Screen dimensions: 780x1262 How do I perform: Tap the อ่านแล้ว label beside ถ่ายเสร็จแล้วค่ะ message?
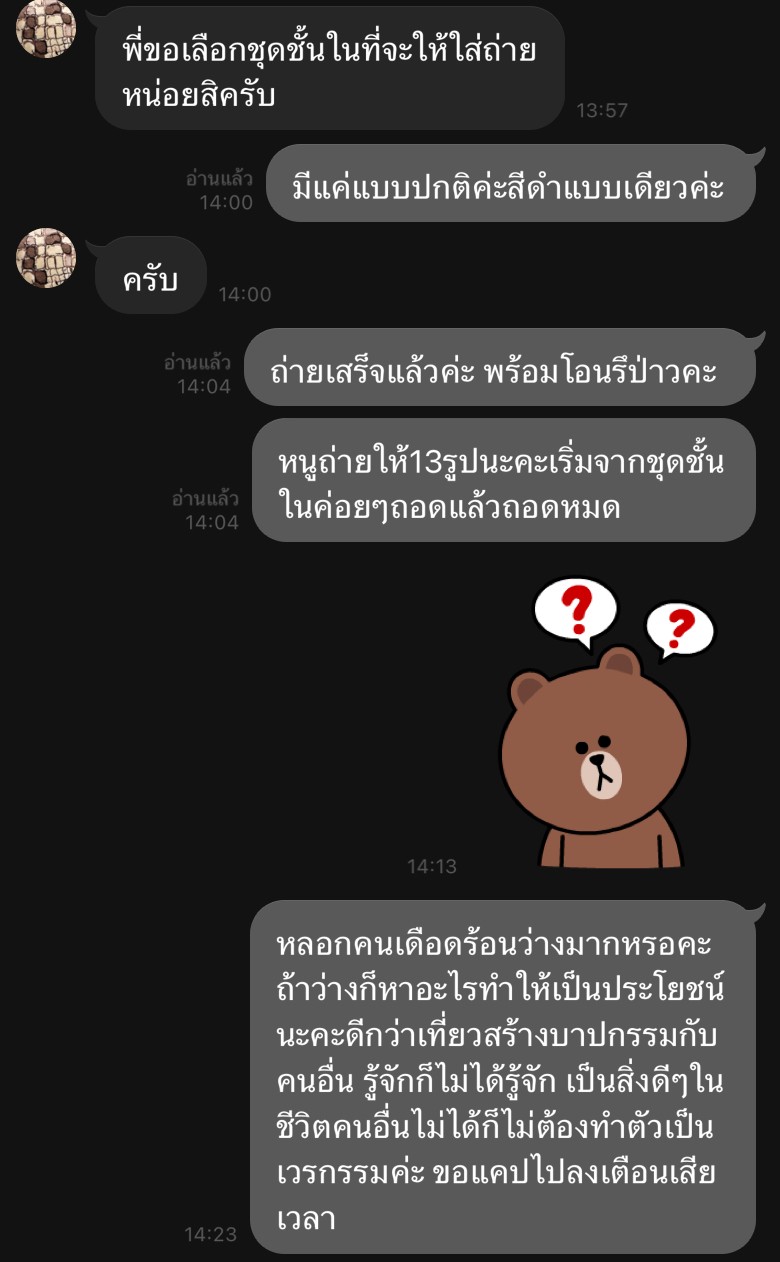coord(197,363)
